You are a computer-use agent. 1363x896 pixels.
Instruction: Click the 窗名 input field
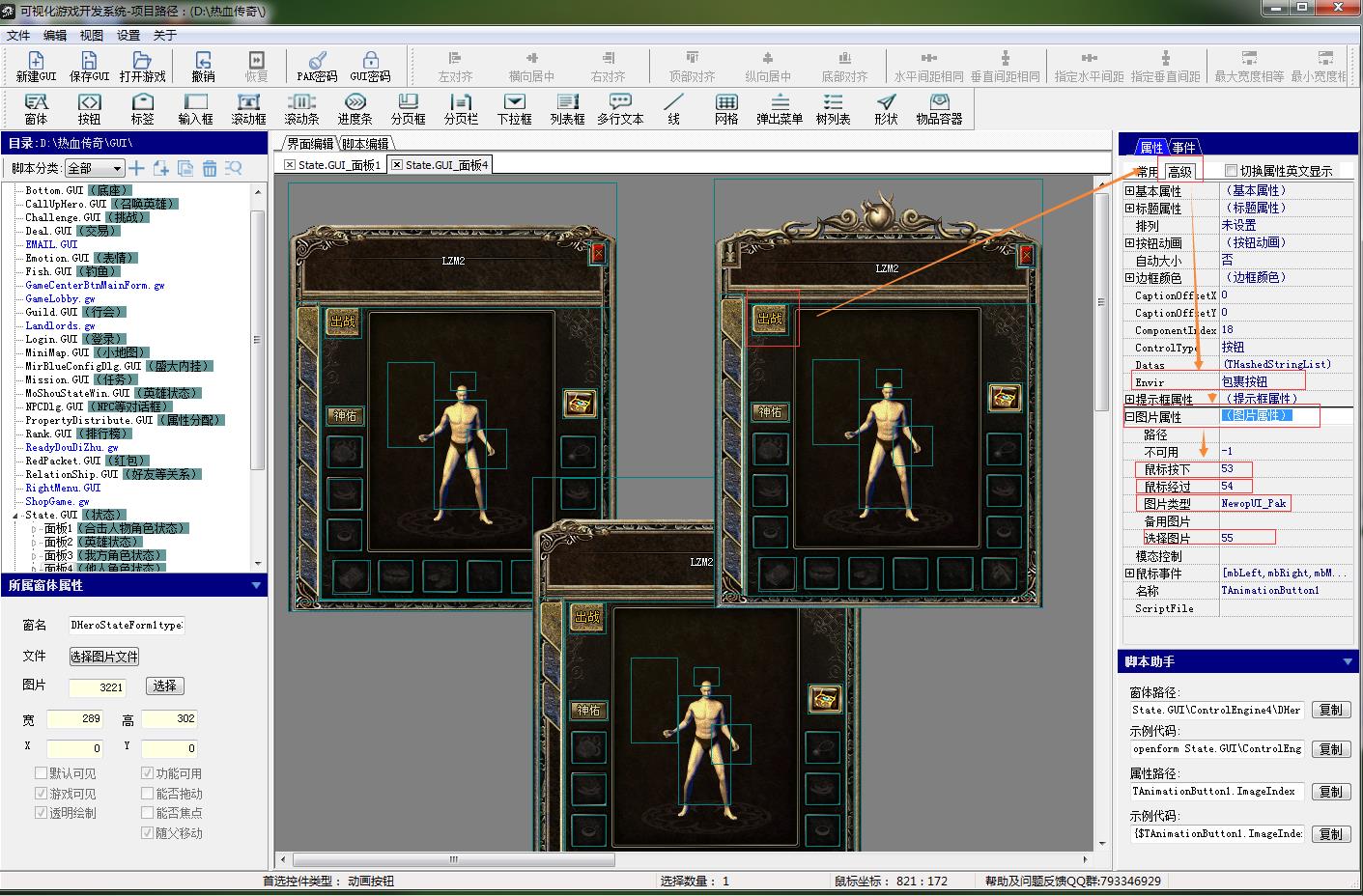click(127, 626)
